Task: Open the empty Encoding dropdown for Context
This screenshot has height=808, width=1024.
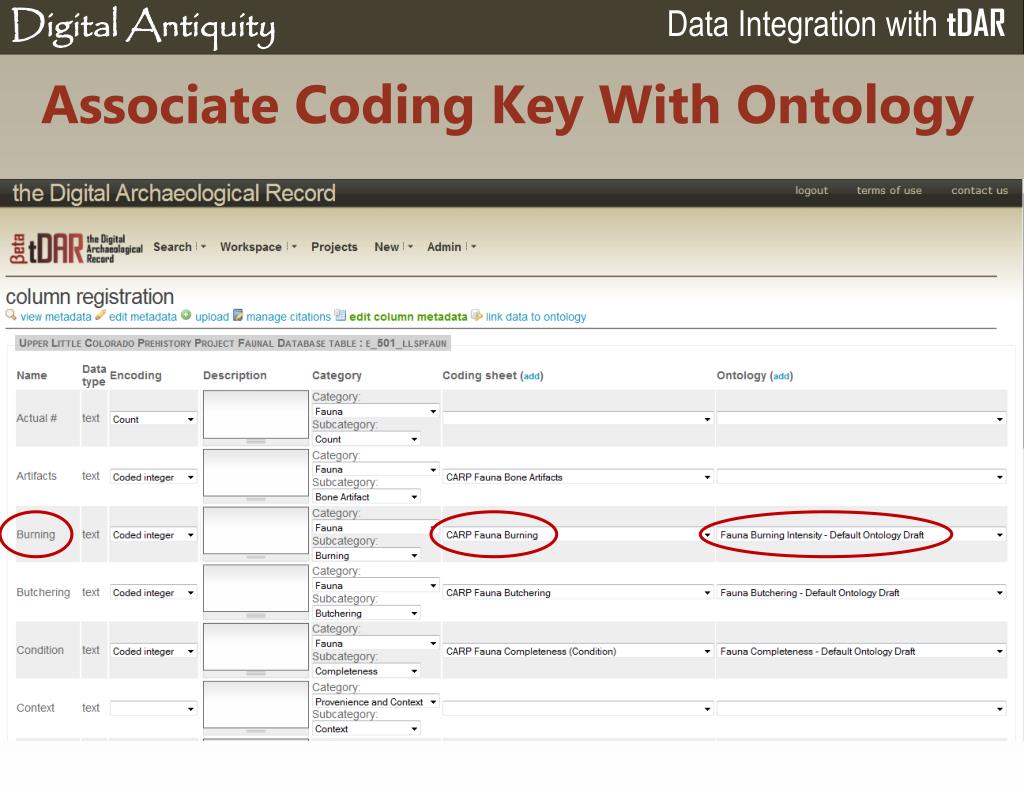Action: pos(153,709)
